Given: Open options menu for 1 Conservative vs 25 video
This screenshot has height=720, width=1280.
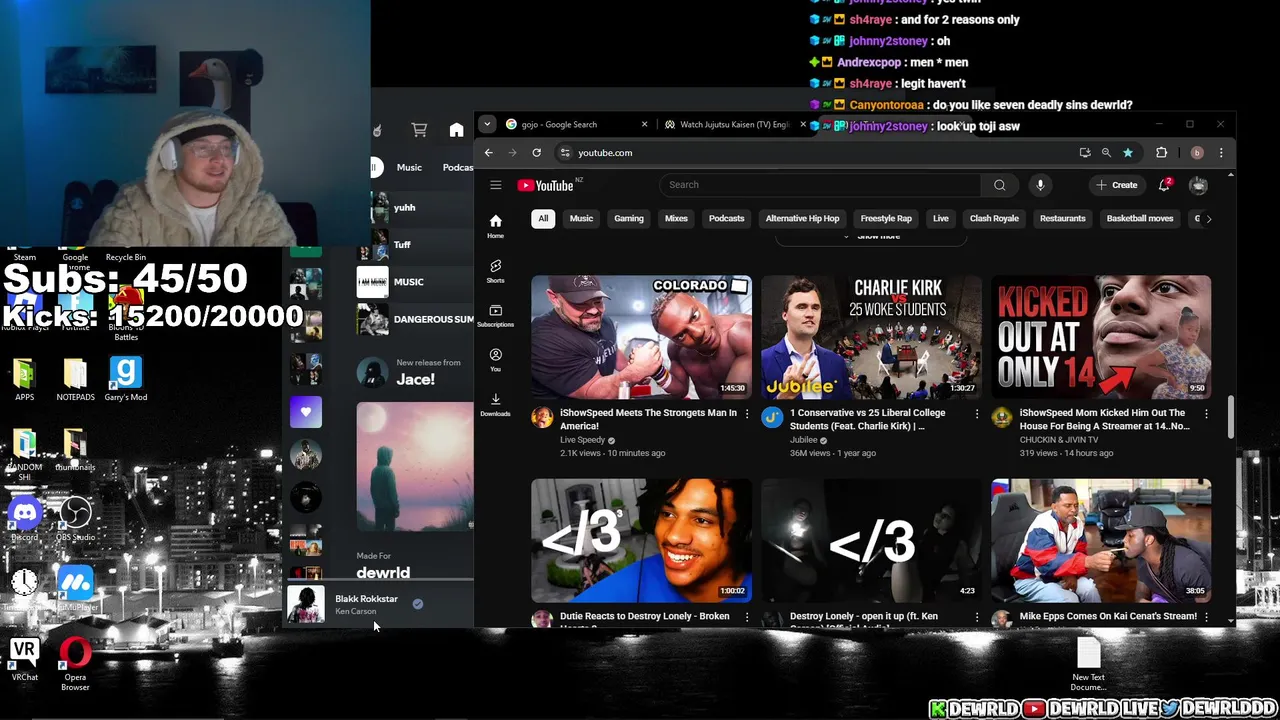Looking at the screenshot, I should point(977,413).
